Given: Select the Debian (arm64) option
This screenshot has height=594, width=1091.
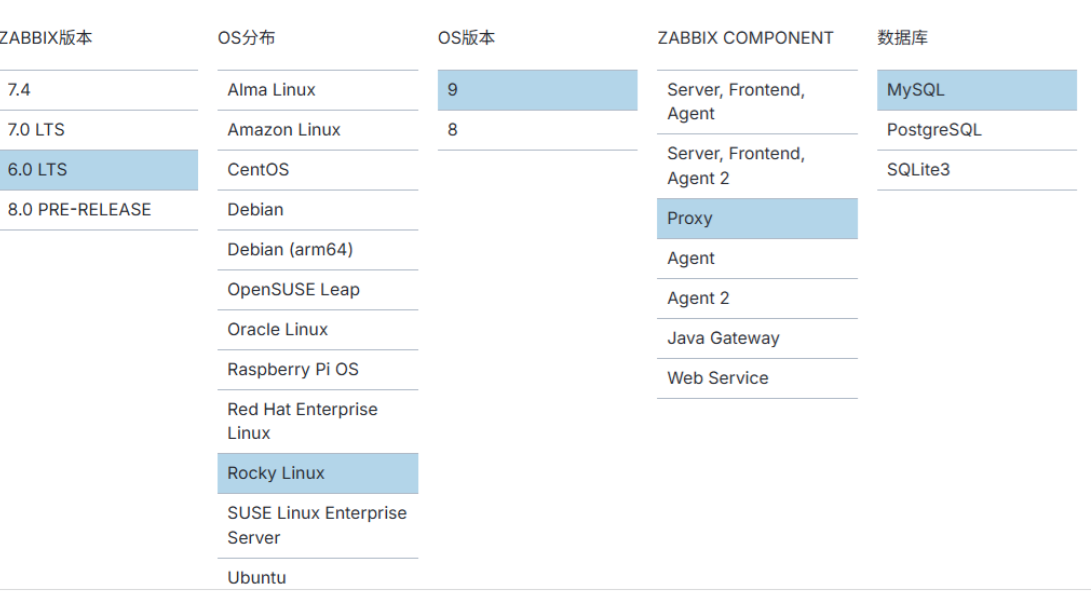Looking at the screenshot, I should [317, 250].
